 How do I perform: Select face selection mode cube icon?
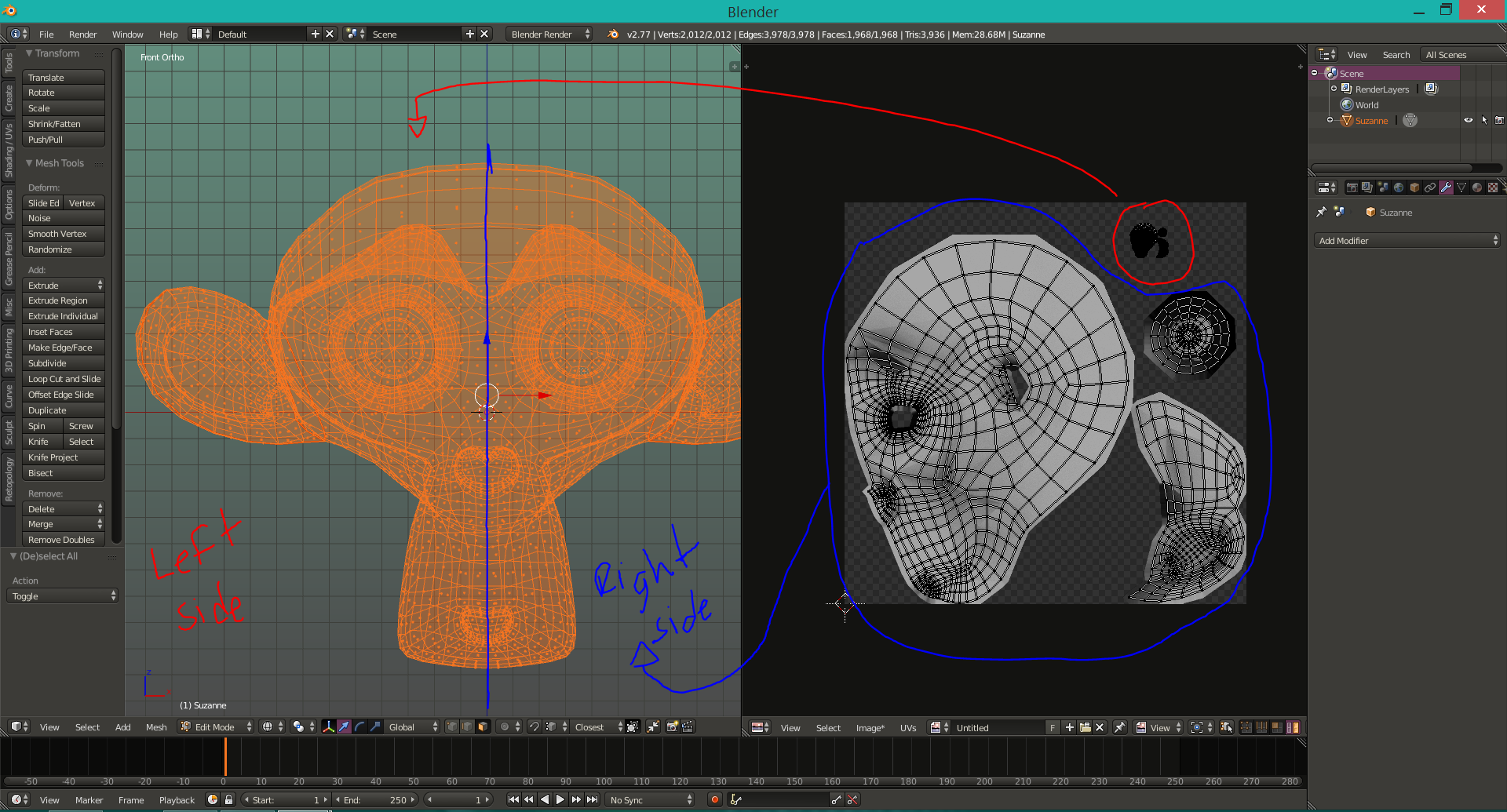[483, 726]
